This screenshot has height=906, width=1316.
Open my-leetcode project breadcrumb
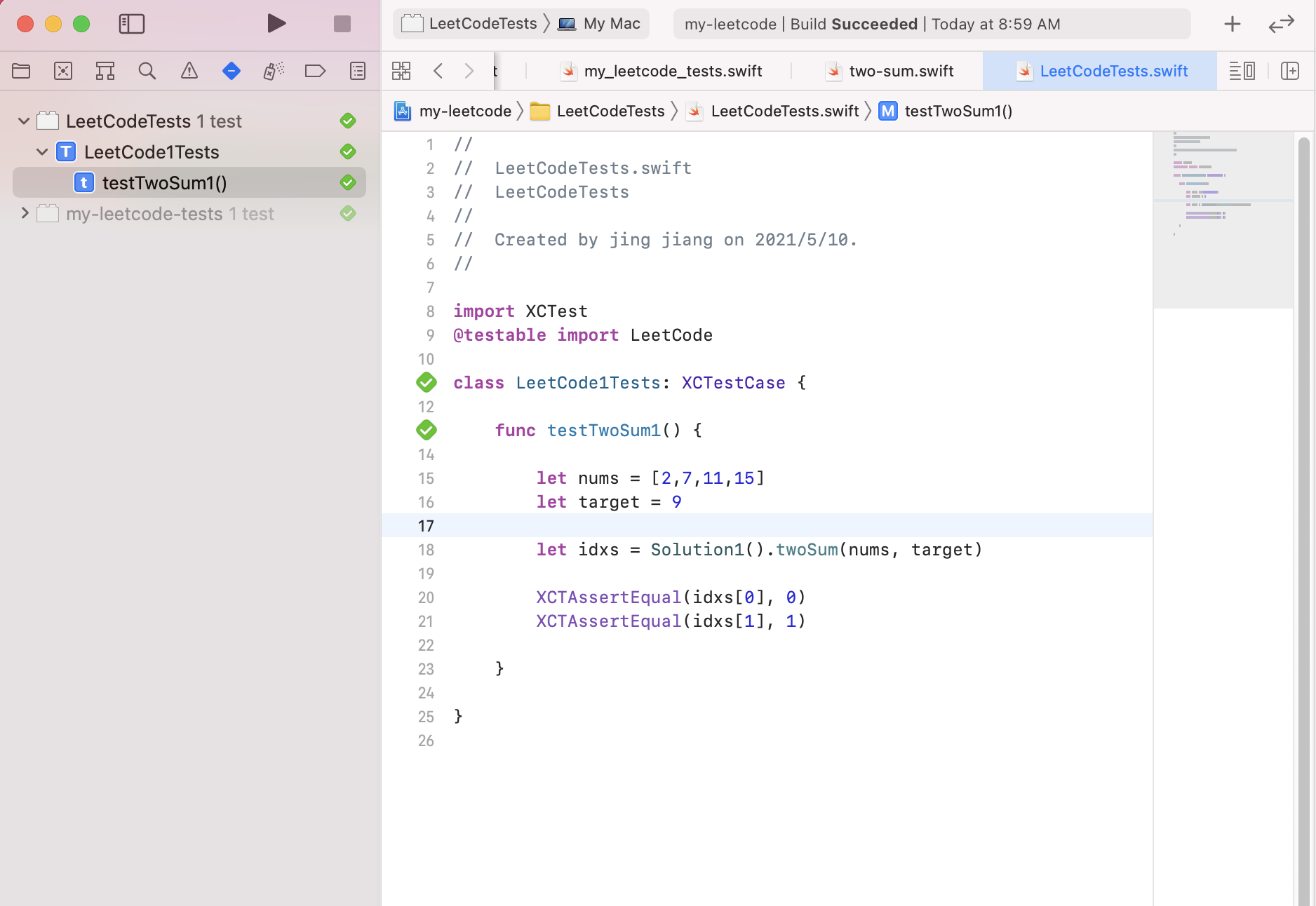(x=453, y=111)
